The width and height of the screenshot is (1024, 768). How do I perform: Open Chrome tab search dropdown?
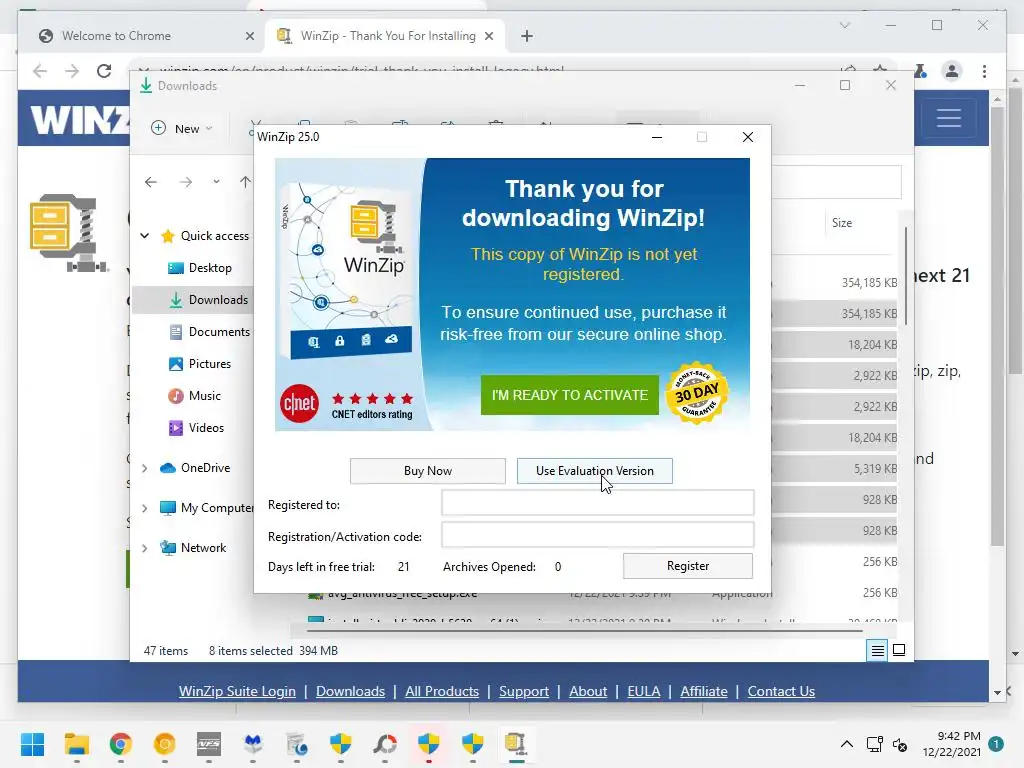coord(844,25)
